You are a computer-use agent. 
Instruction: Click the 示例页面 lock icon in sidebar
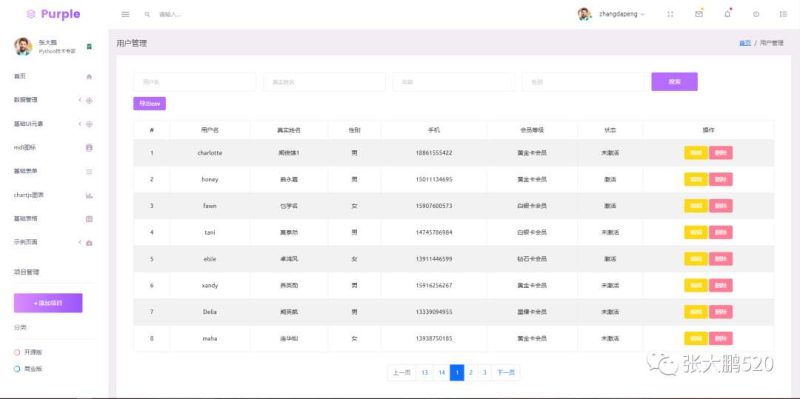click(x=89, y=243)
